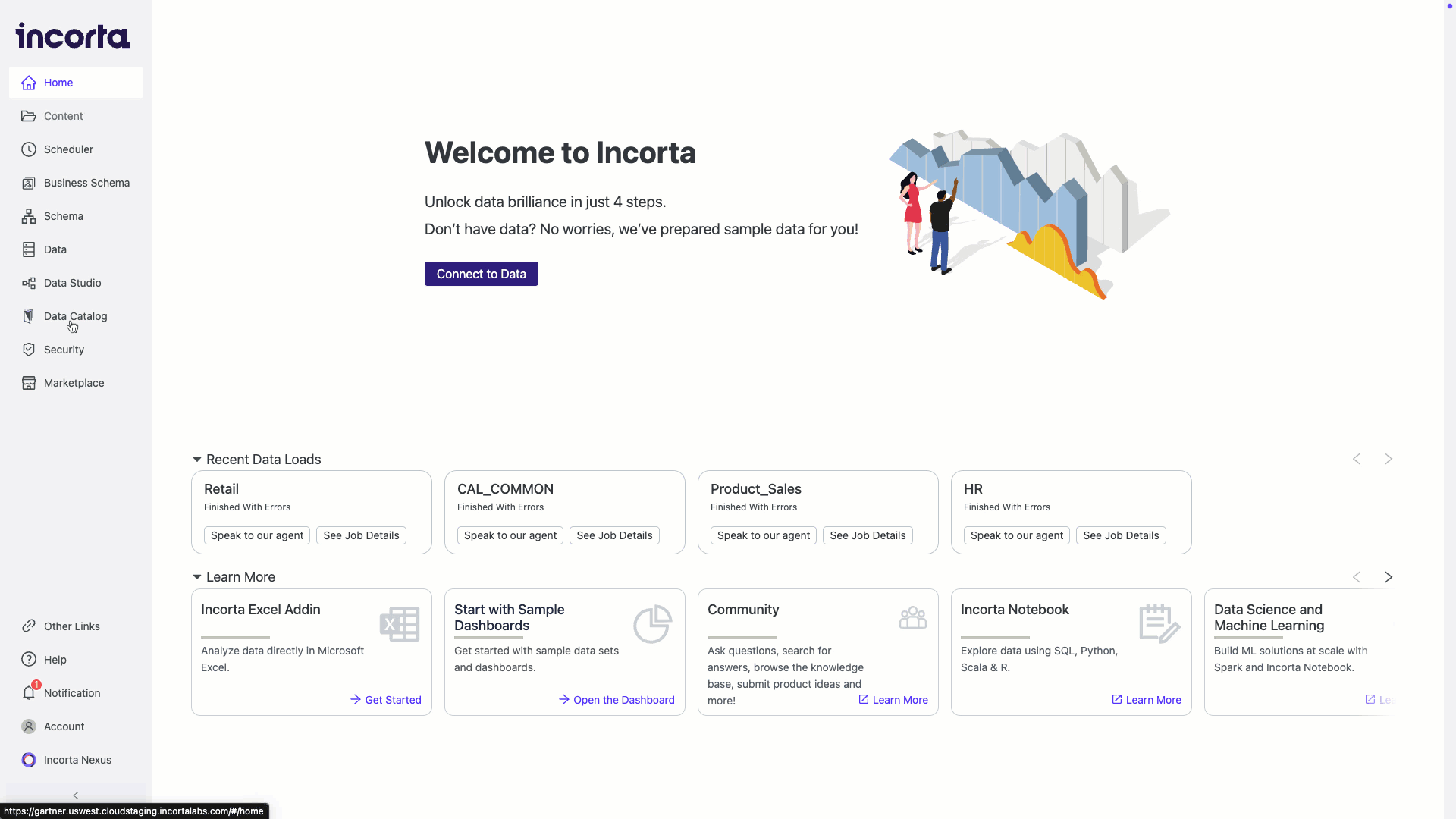The height and width of the screenshot is (819, 1456).
Task: Collapse the Recent Data Loads section
Action: click(197, 460)
